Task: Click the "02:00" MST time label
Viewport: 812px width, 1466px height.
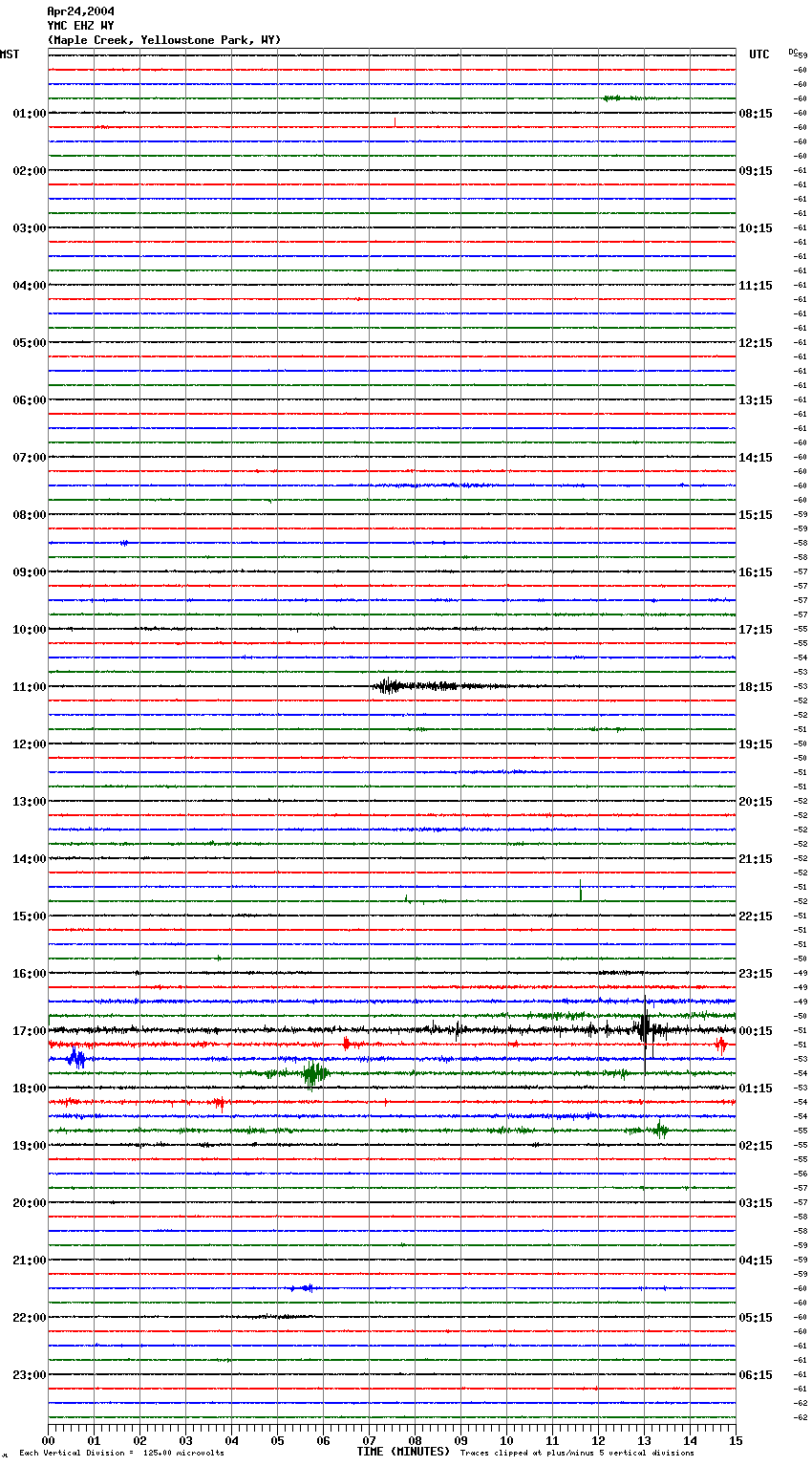Action: click(x=29, y=170)
